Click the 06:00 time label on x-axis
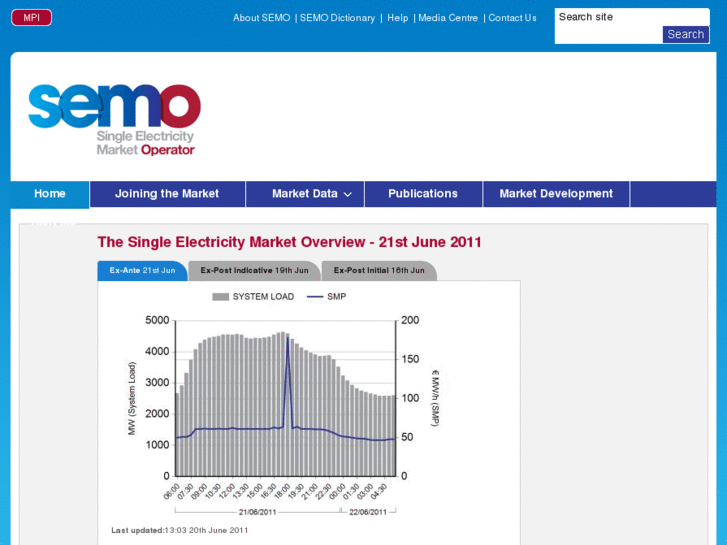Screen dimensions: 727x545 click(171, 491)
